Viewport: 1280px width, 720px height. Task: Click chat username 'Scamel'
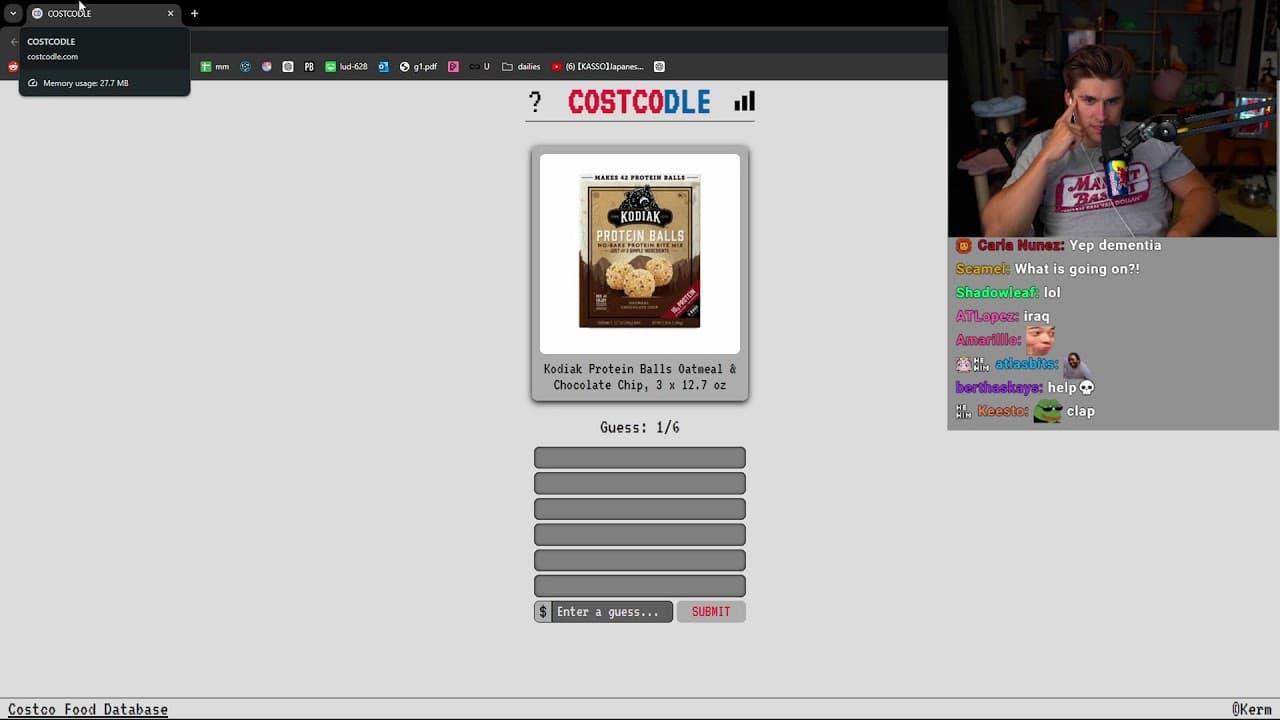click(x=983, y=269)
